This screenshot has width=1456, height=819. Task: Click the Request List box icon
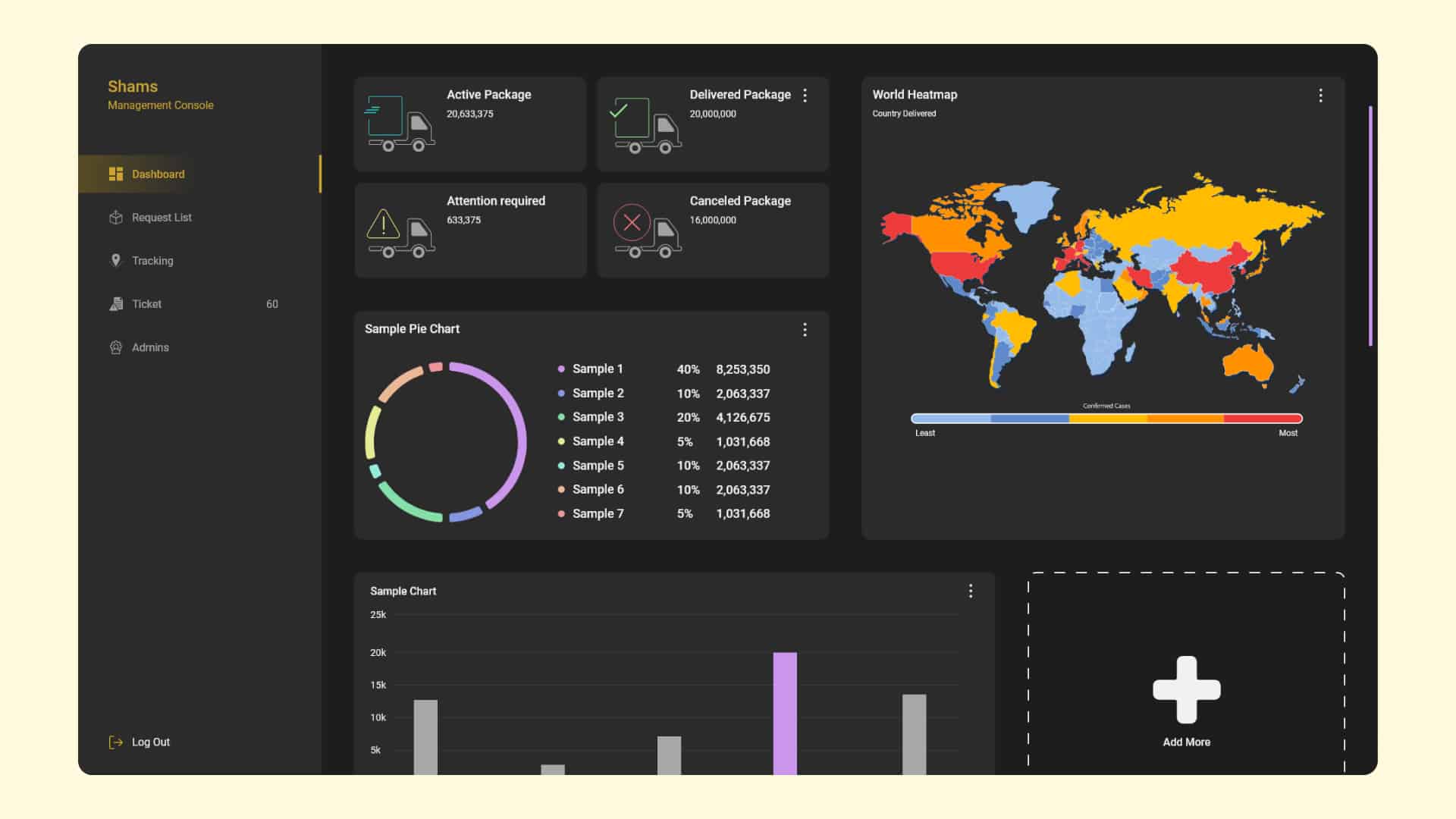pyautogui.click(x=115, y=218)
